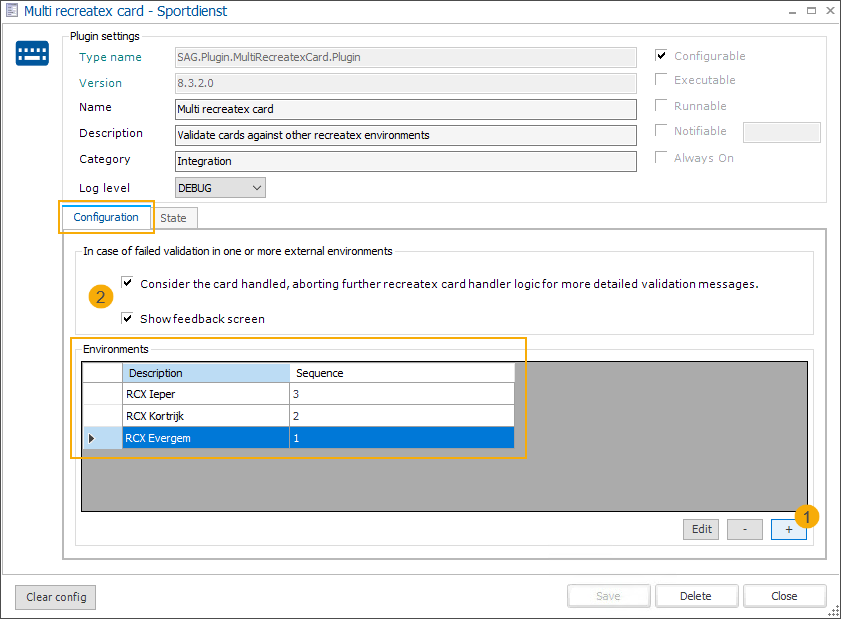The height and width of the screenshot is (619, 841).
Task: Click the plus button to add environment
Action: pos(788,529)
